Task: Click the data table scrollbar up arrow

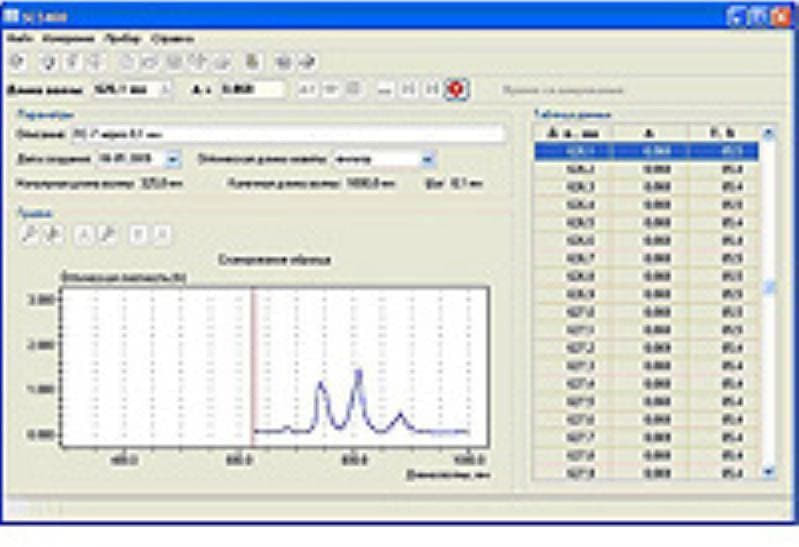Action: pyautogui.click(x=768, y=133)
